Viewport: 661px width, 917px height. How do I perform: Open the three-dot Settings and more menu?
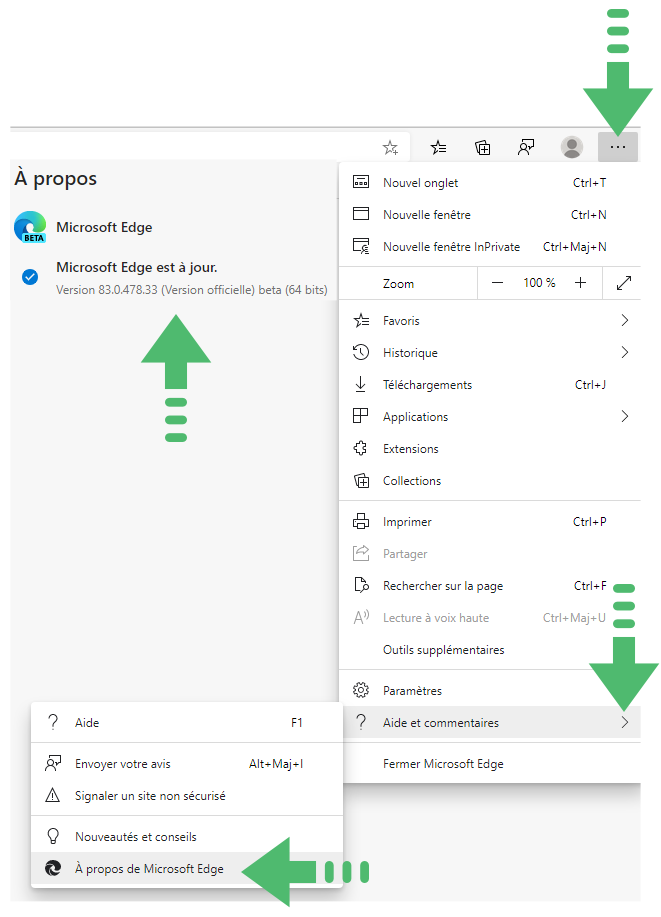pos(618,147)
